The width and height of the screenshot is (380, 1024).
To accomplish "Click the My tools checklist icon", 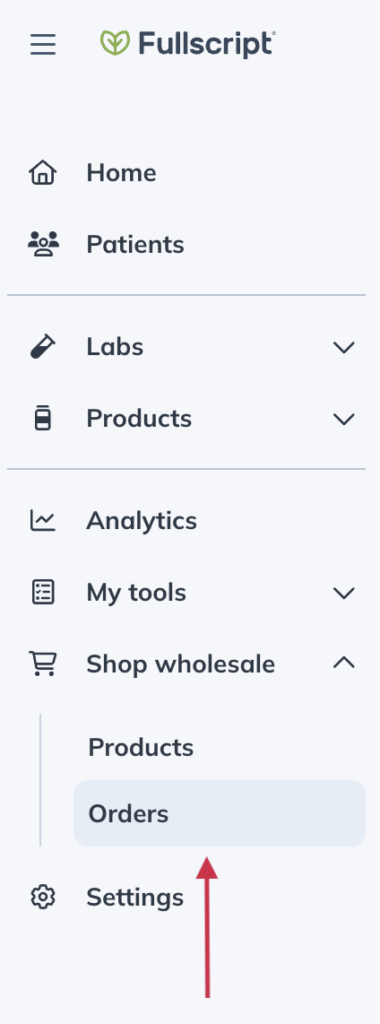I will pos(43,592).
